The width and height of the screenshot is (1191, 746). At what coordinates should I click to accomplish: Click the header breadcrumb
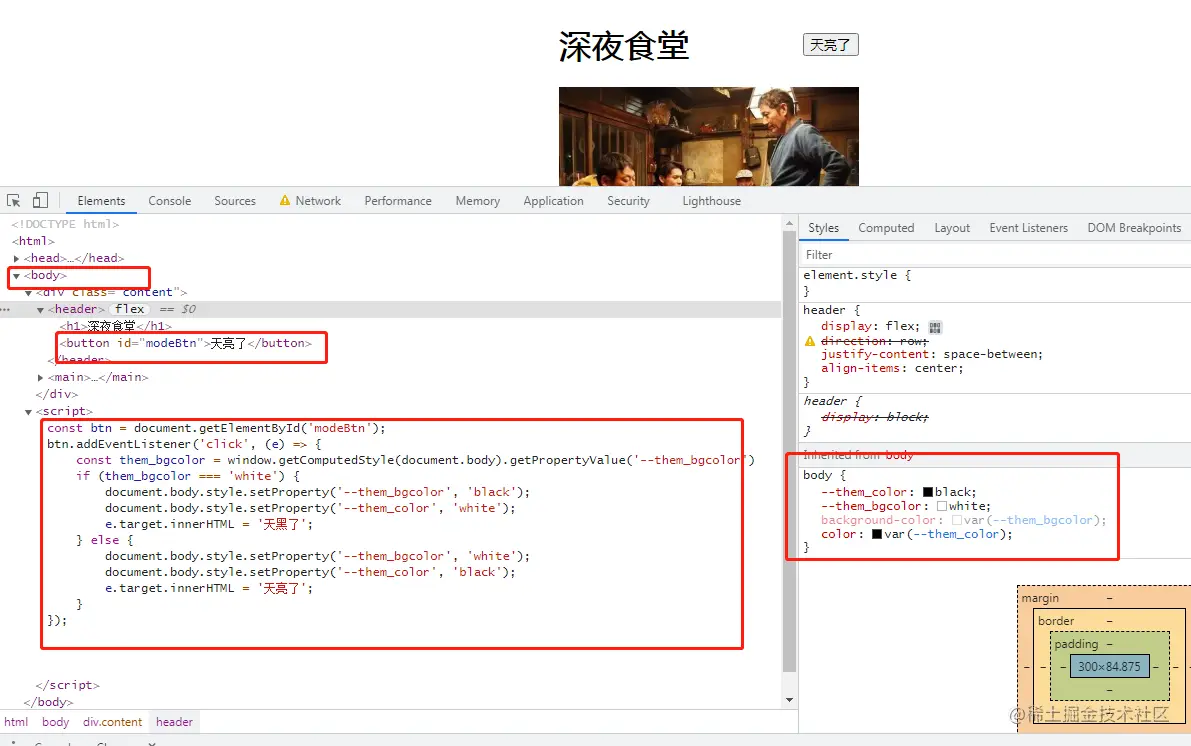(175, 722)
